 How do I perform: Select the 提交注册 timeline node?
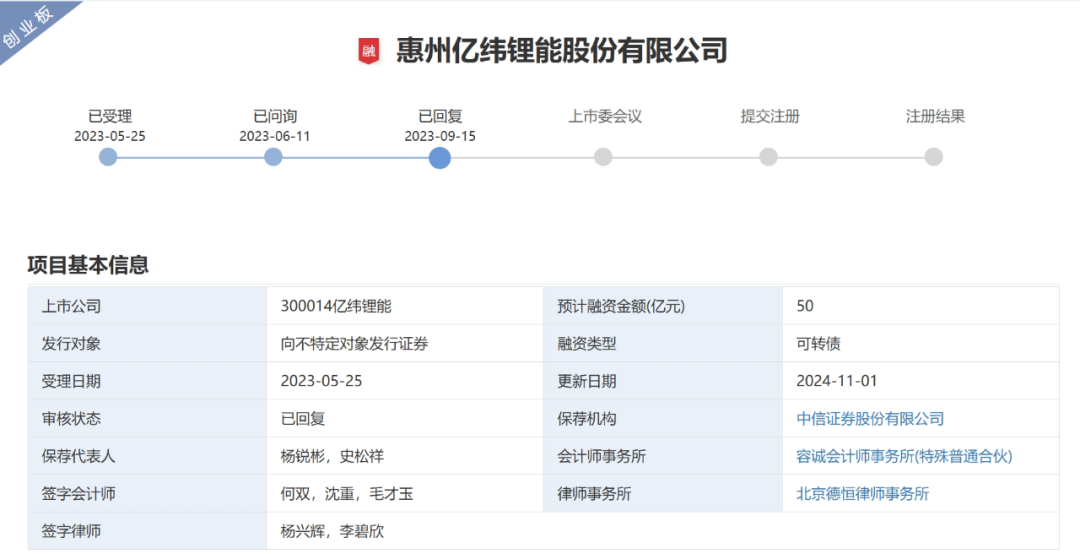[769, 157]
